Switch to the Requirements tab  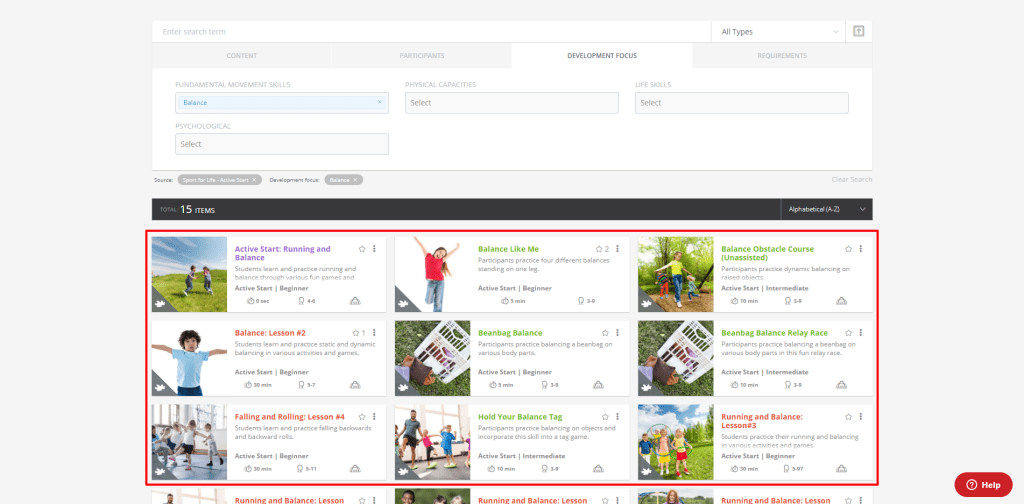(782, 55)
